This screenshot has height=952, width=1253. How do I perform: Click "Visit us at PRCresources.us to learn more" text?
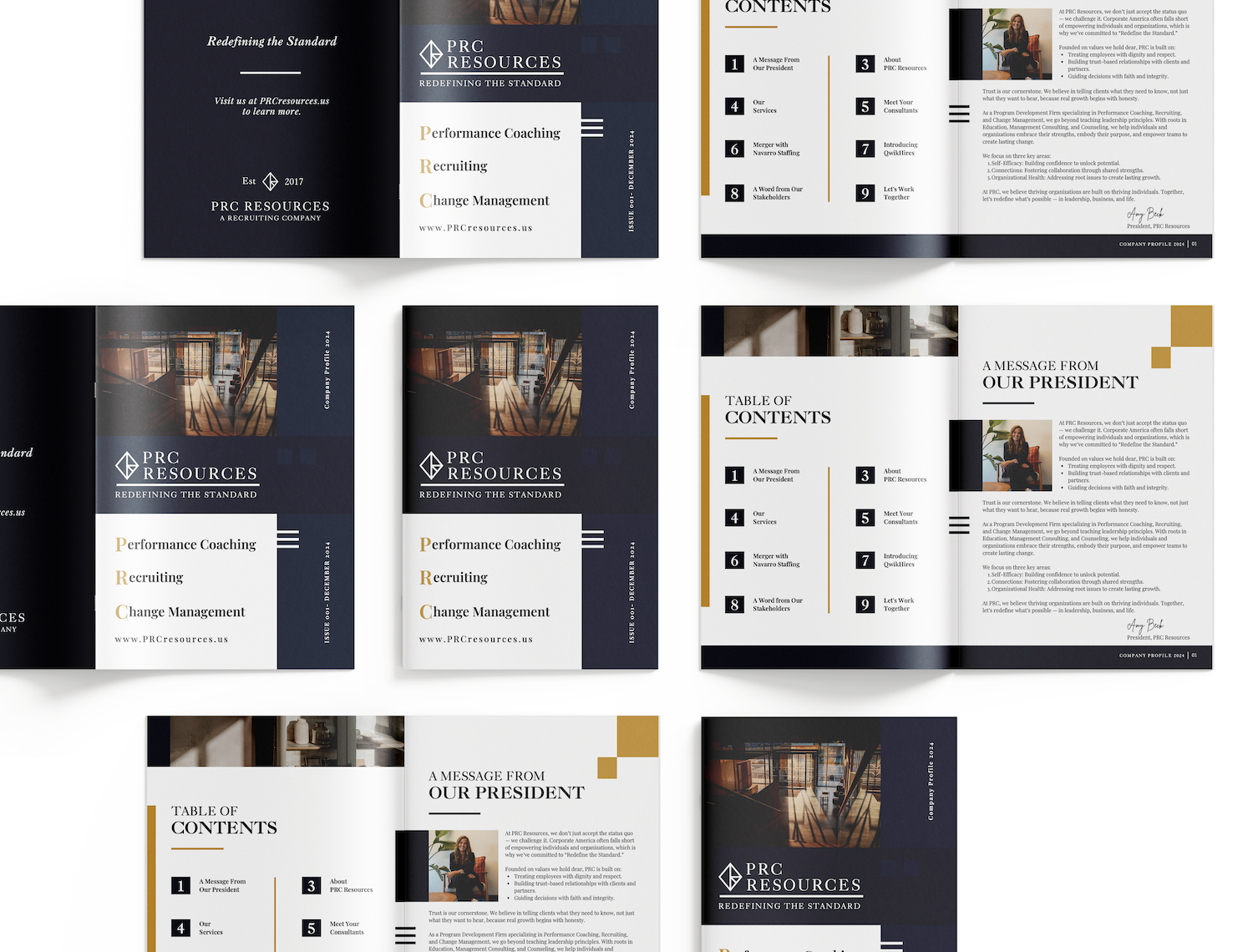(271, 106)
